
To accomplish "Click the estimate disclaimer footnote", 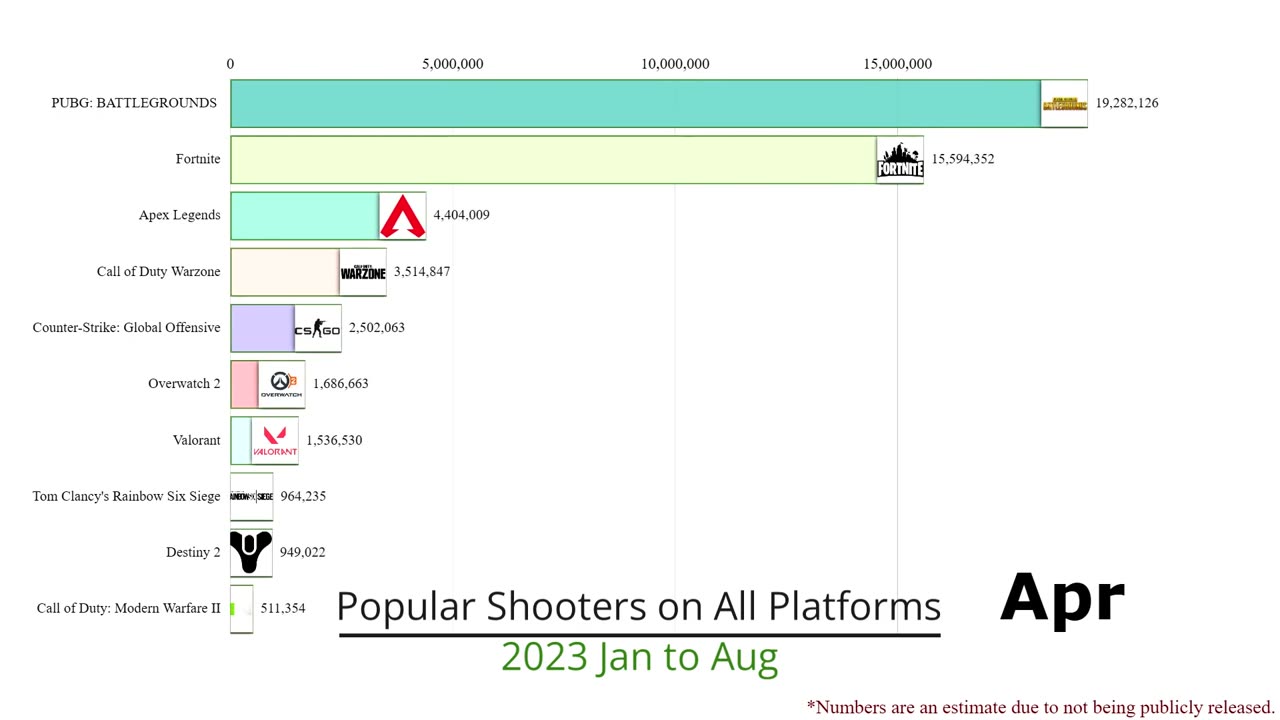I will tap(1041, 708).
